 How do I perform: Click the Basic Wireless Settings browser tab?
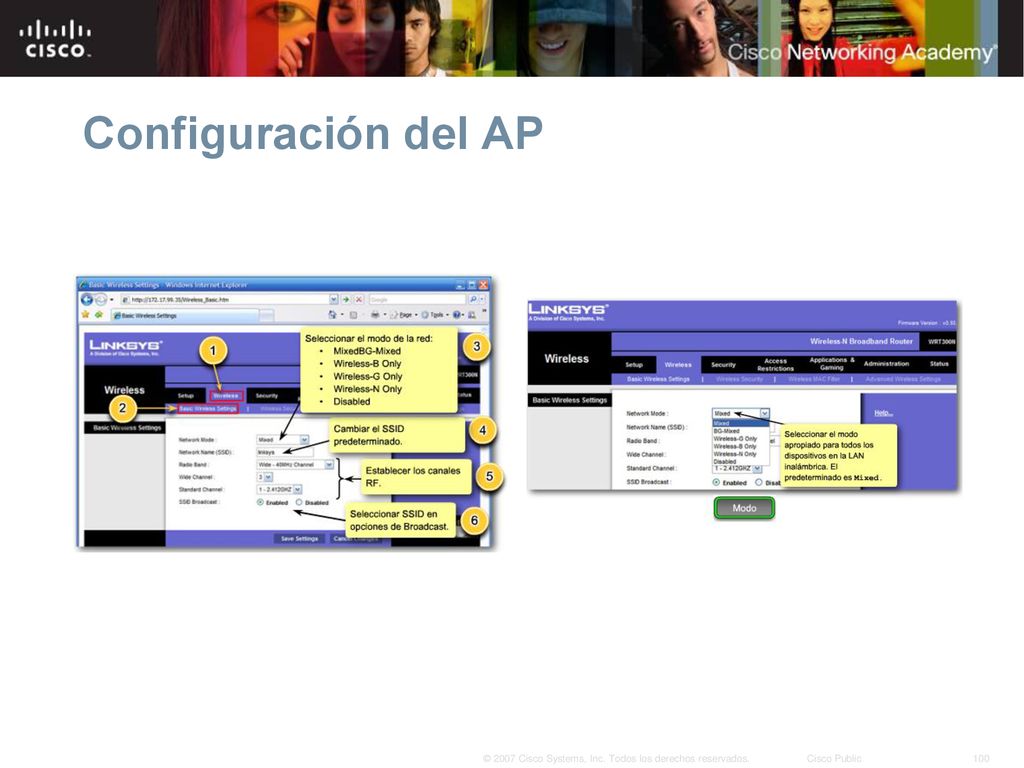click(x=185, y=315)
